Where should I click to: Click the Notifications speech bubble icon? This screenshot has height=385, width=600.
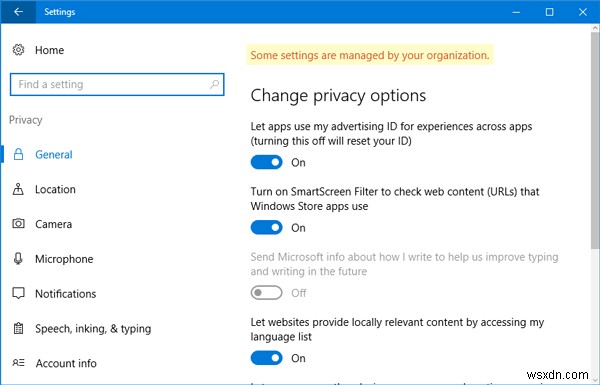pyautogui.click(x=18, y=293)
